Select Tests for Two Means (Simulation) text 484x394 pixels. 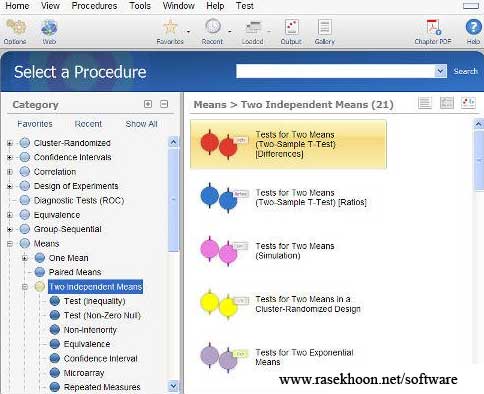[295, 251]
